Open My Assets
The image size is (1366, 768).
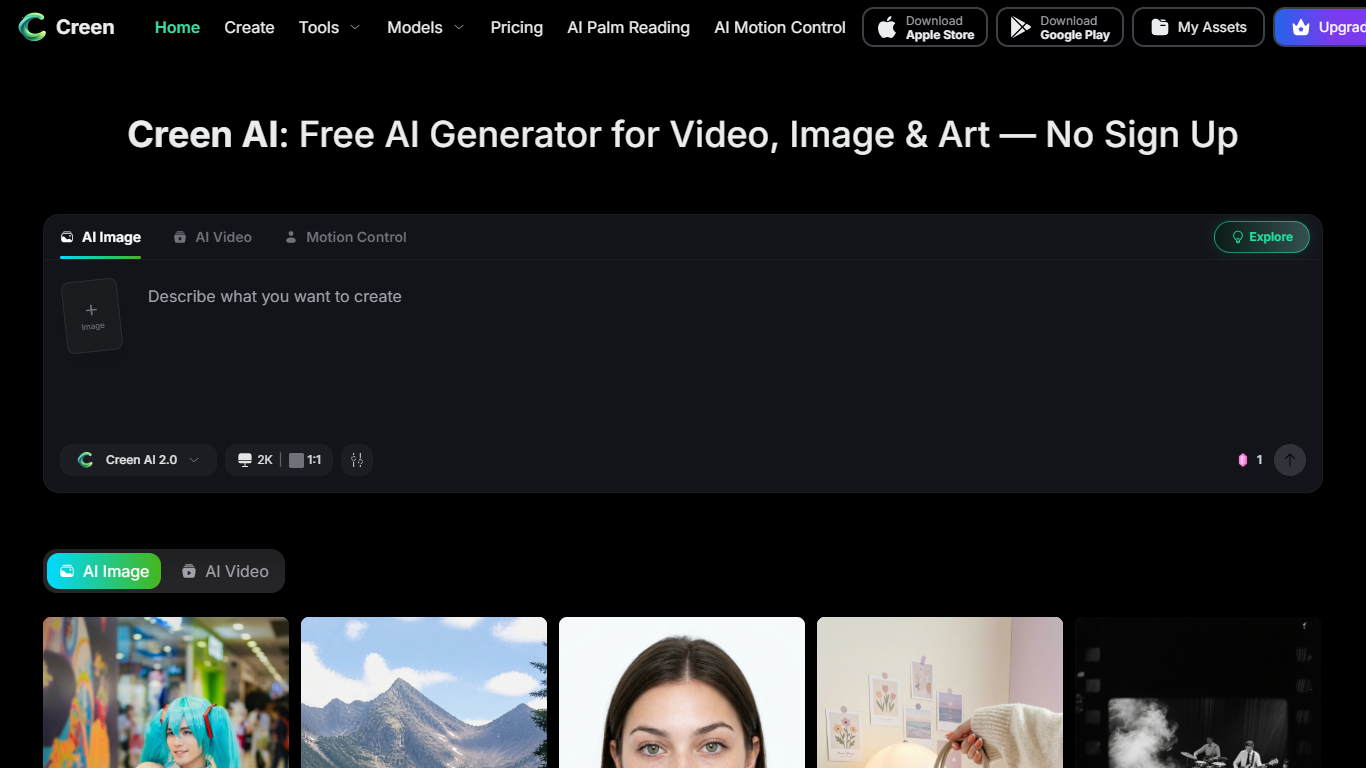pyautogui.click(x=1198, y=27)
